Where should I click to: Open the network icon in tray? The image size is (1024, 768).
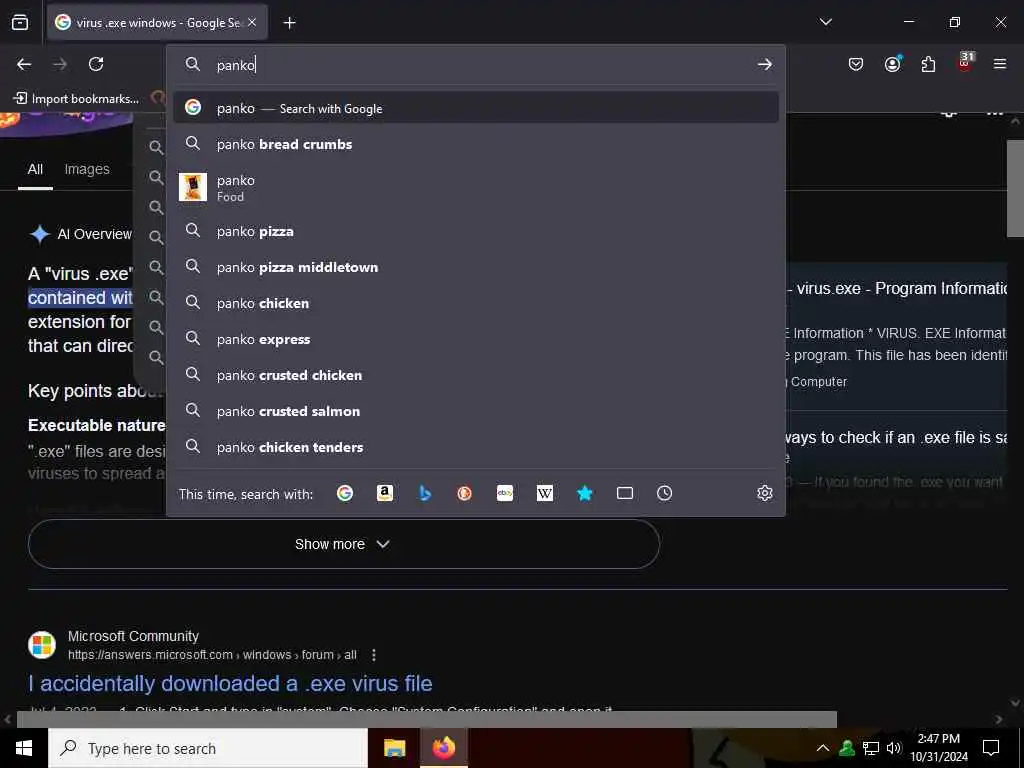pyautogui.click(x=871, y=748)
